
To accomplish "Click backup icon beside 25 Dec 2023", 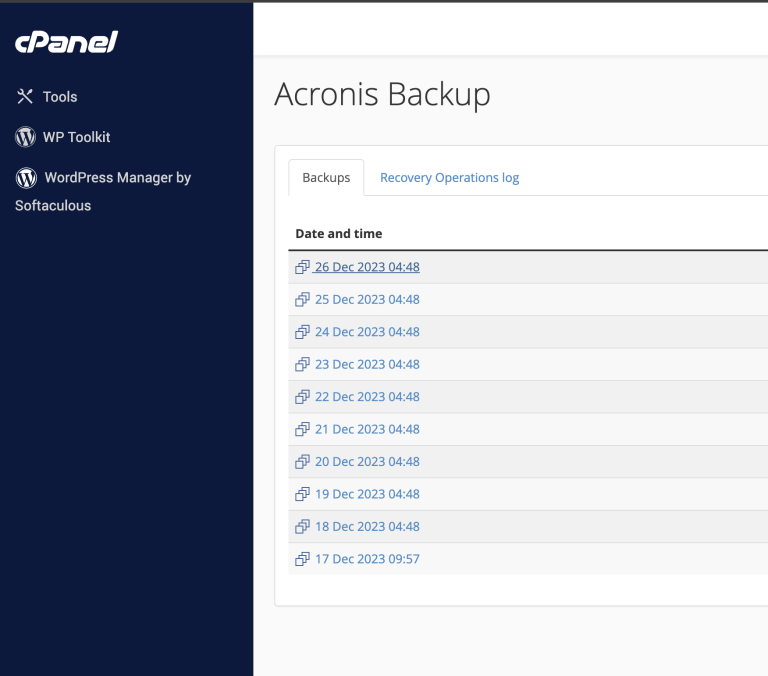I will click(x=302, y=299).
